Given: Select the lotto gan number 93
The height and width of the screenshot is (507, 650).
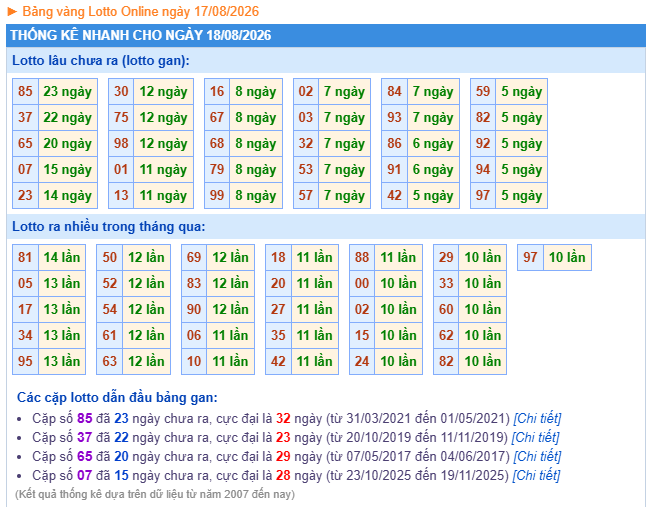Looking at the screenshot, I should 394,117.
